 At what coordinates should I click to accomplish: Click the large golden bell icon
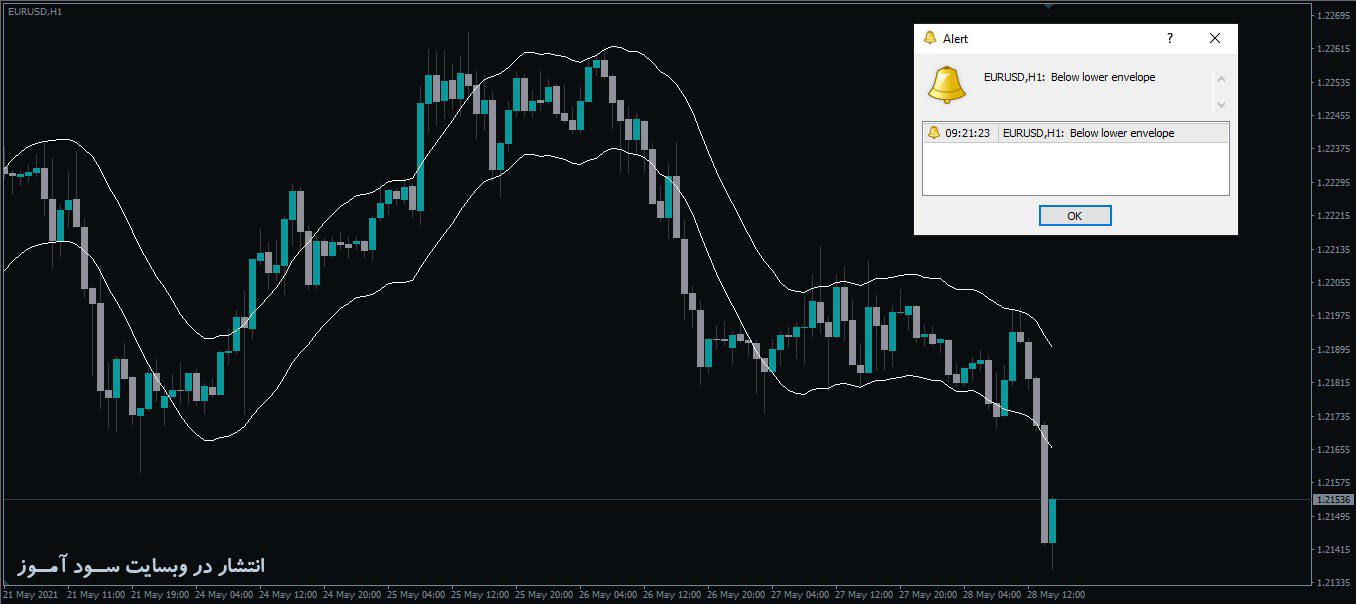coord(946,85)
